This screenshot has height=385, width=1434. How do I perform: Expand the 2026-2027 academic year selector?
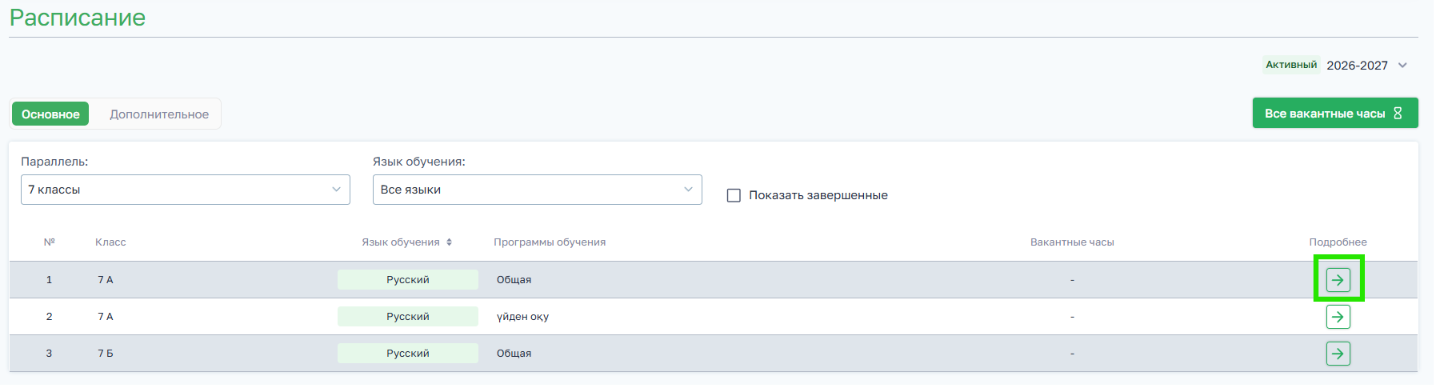click(1367, 65)
